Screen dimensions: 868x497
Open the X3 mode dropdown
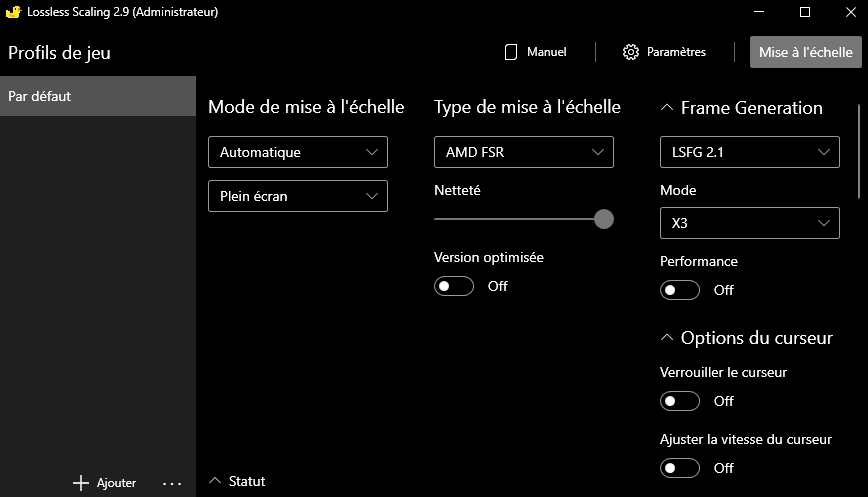pos(749,223)
